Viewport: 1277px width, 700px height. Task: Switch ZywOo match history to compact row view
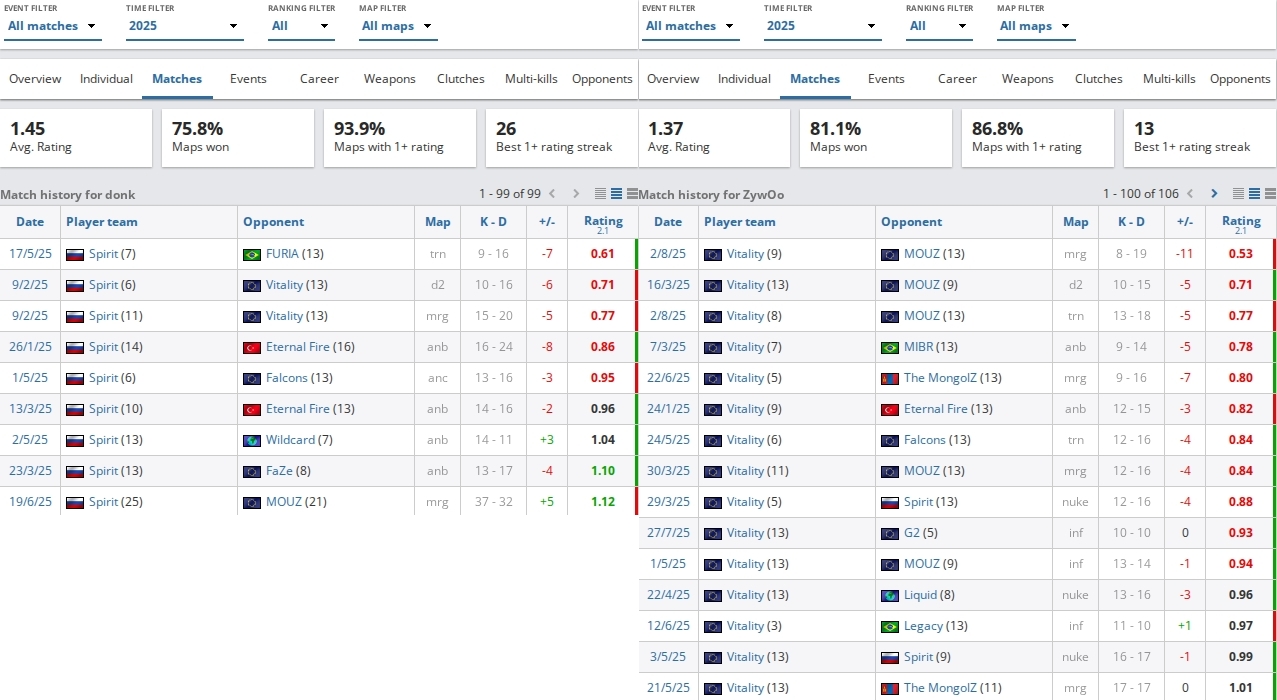1239,194
